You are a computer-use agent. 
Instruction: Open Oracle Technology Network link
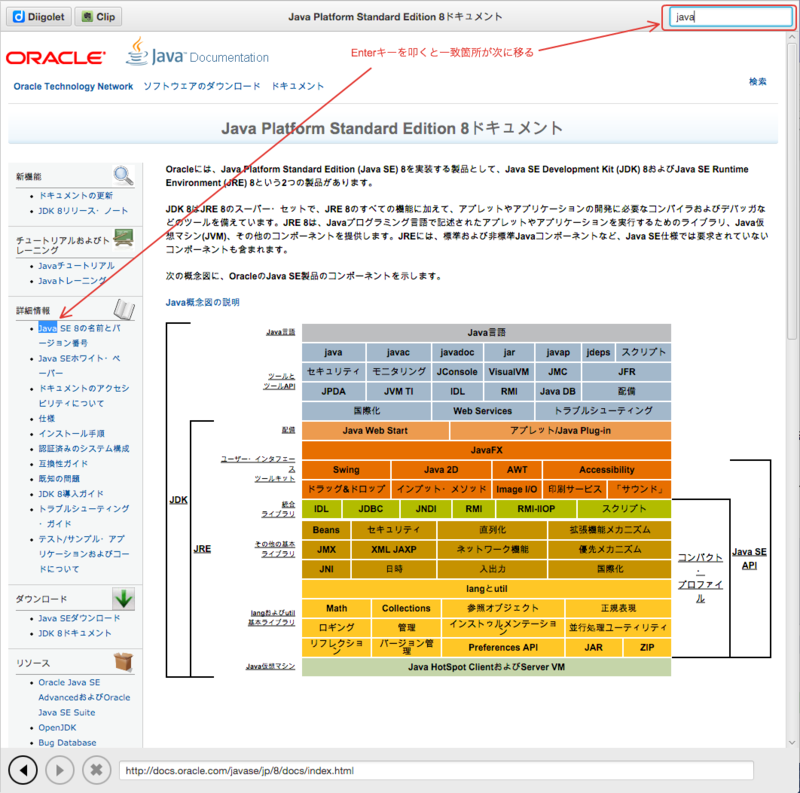tap(73, 86)
